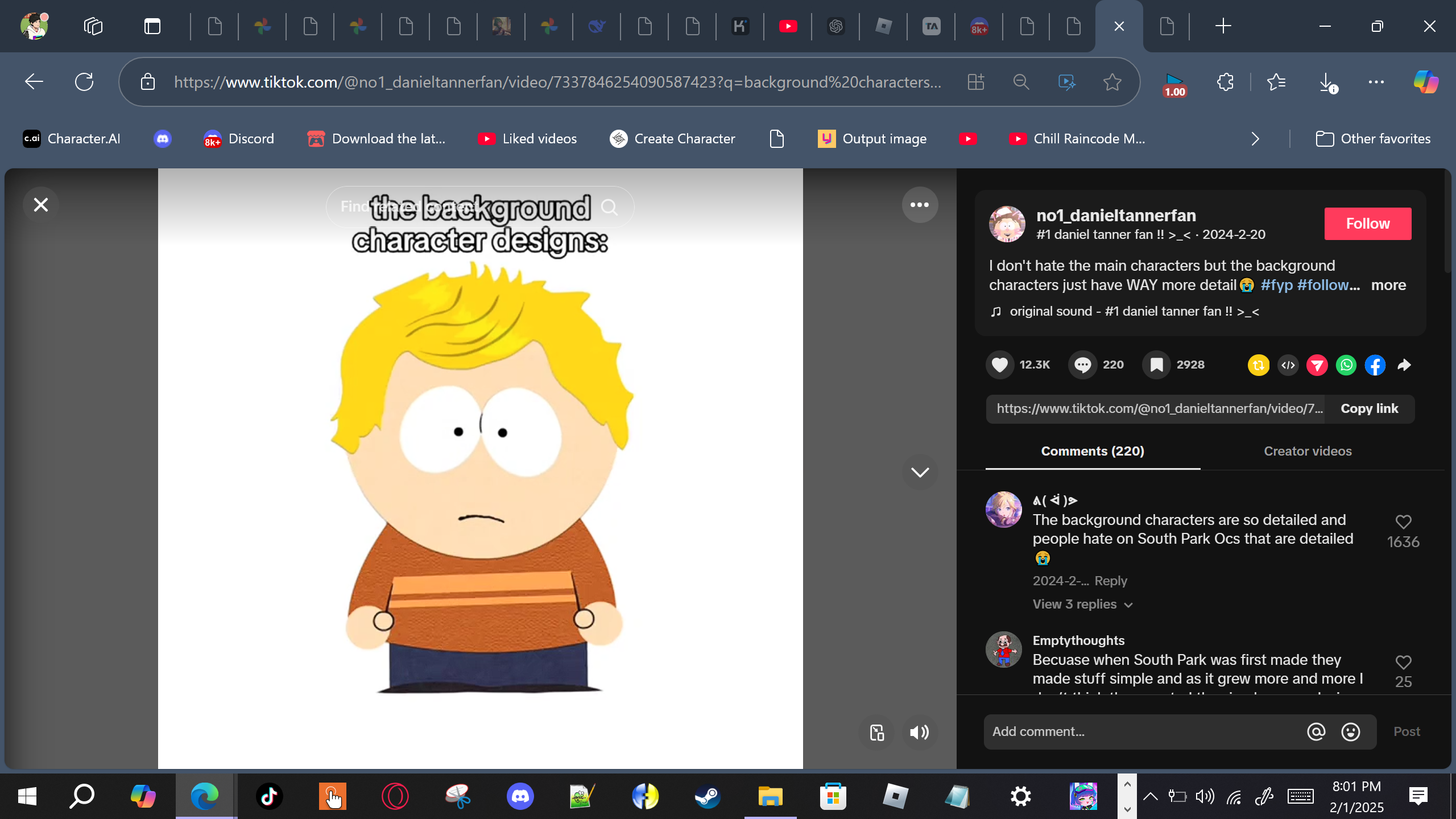
Task: Like the video with heart icon
Action: click(999, 365)
